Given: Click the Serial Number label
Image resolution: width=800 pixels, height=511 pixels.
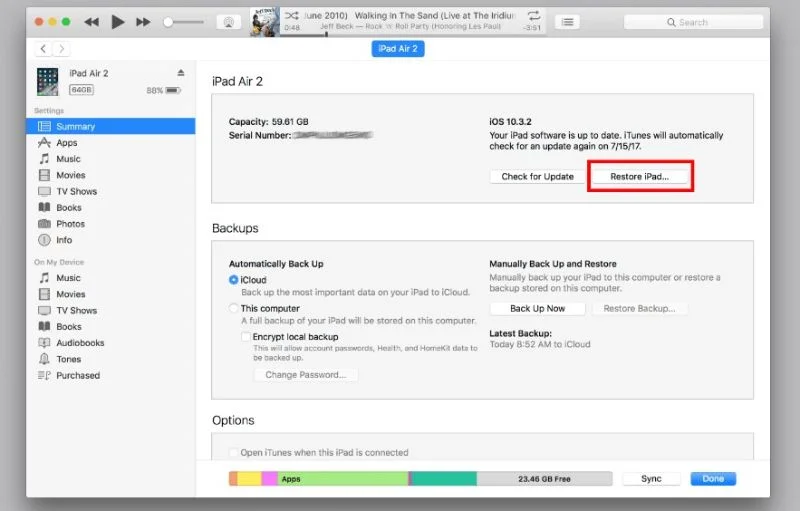Looking at the screenshot, I should [x=260, y=135].
